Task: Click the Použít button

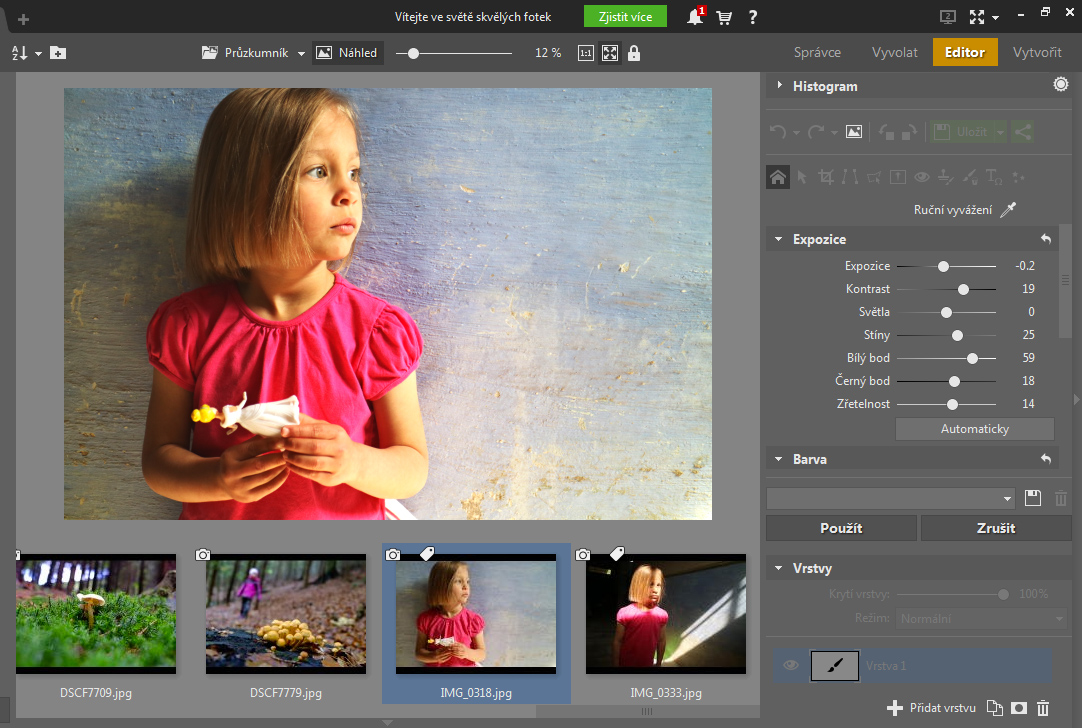Action: pos(841,528)
